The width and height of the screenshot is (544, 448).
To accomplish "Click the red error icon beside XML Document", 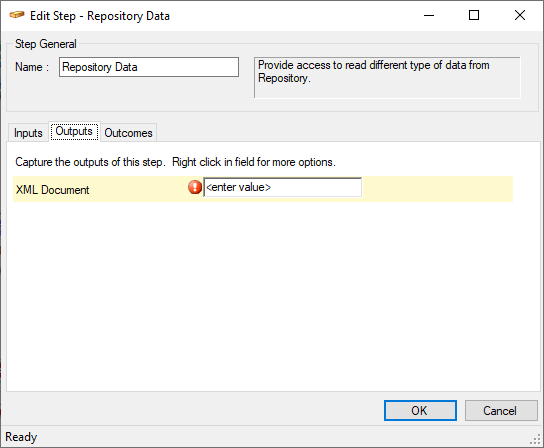I will click(195, 187).
